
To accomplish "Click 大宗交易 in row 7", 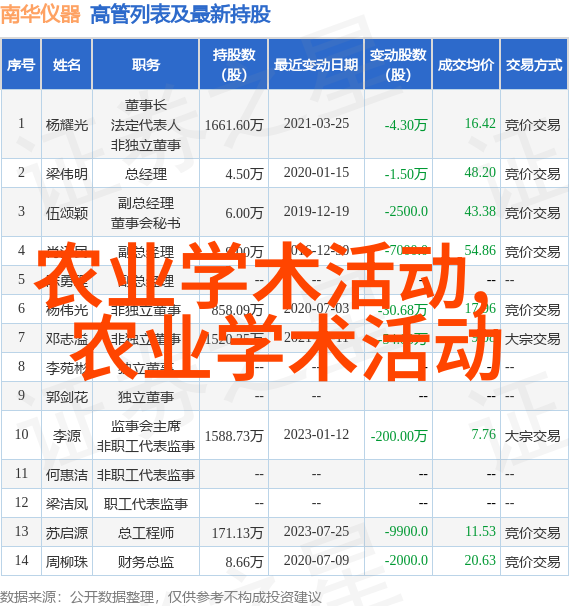I will pyautogui.click(x=533, y=339).
